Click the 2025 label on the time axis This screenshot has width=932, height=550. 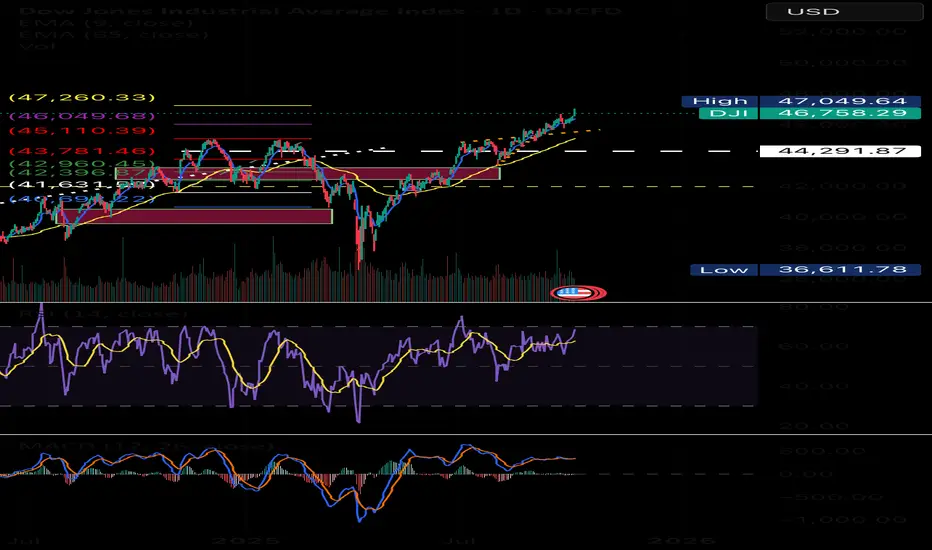[245, 540]
